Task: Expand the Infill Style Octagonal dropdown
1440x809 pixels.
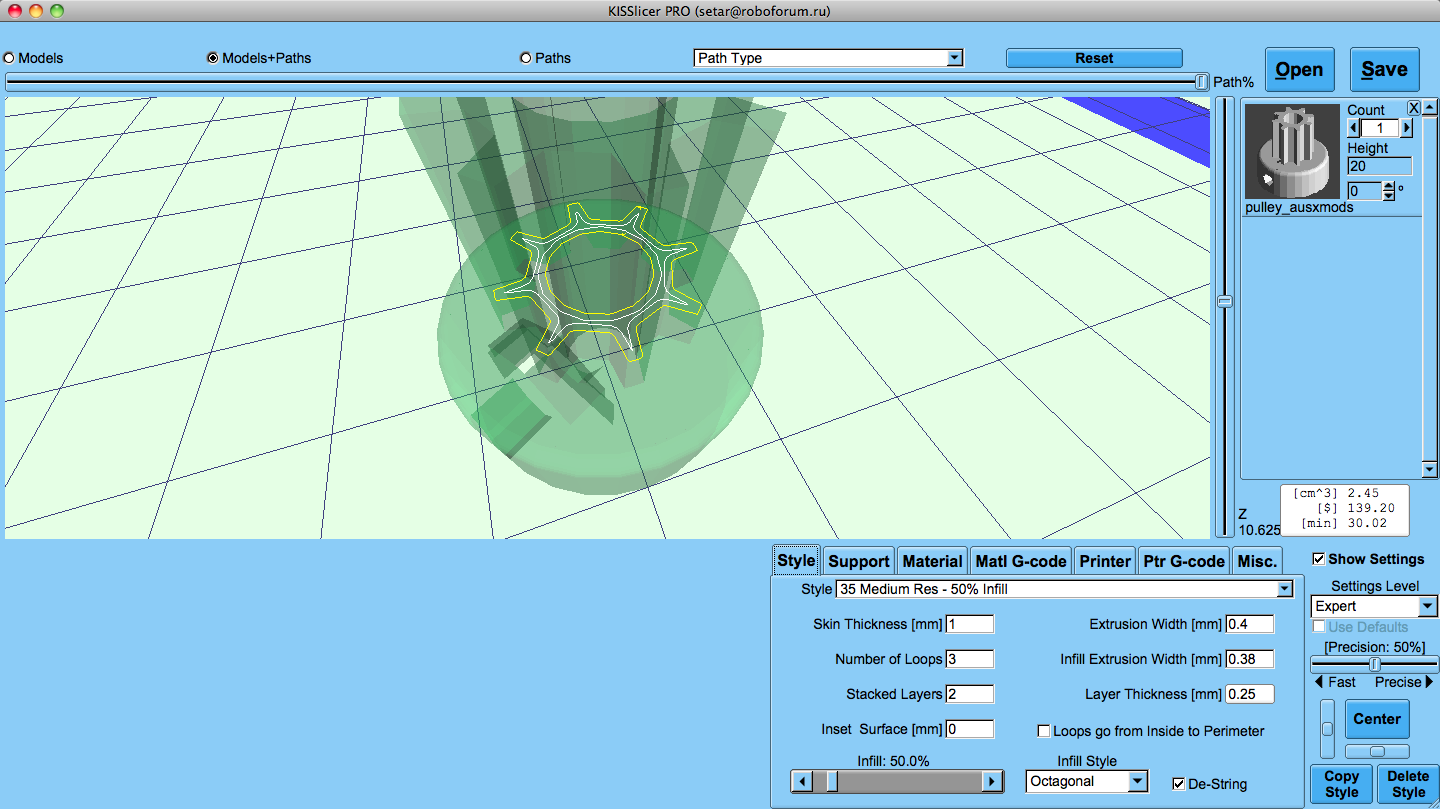Action: click(1086, 782)
